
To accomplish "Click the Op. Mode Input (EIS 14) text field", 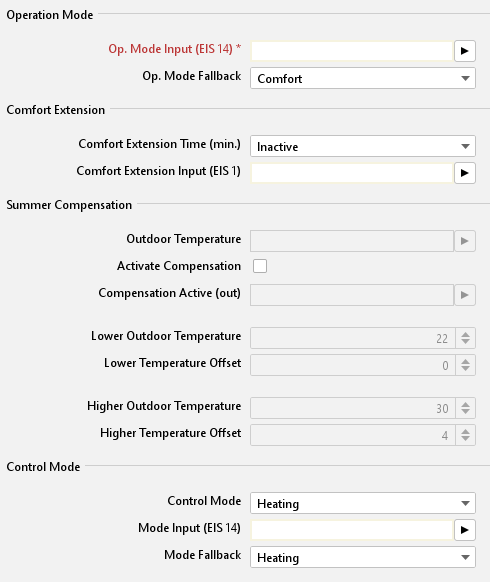I will click(352, 51).
